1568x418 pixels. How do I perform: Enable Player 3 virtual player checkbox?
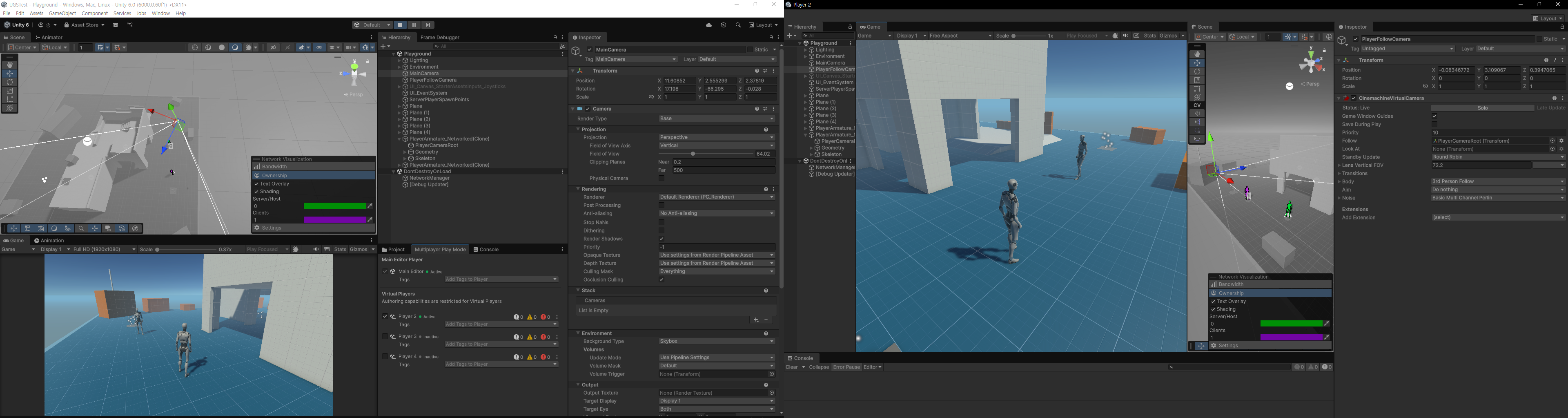385,336
